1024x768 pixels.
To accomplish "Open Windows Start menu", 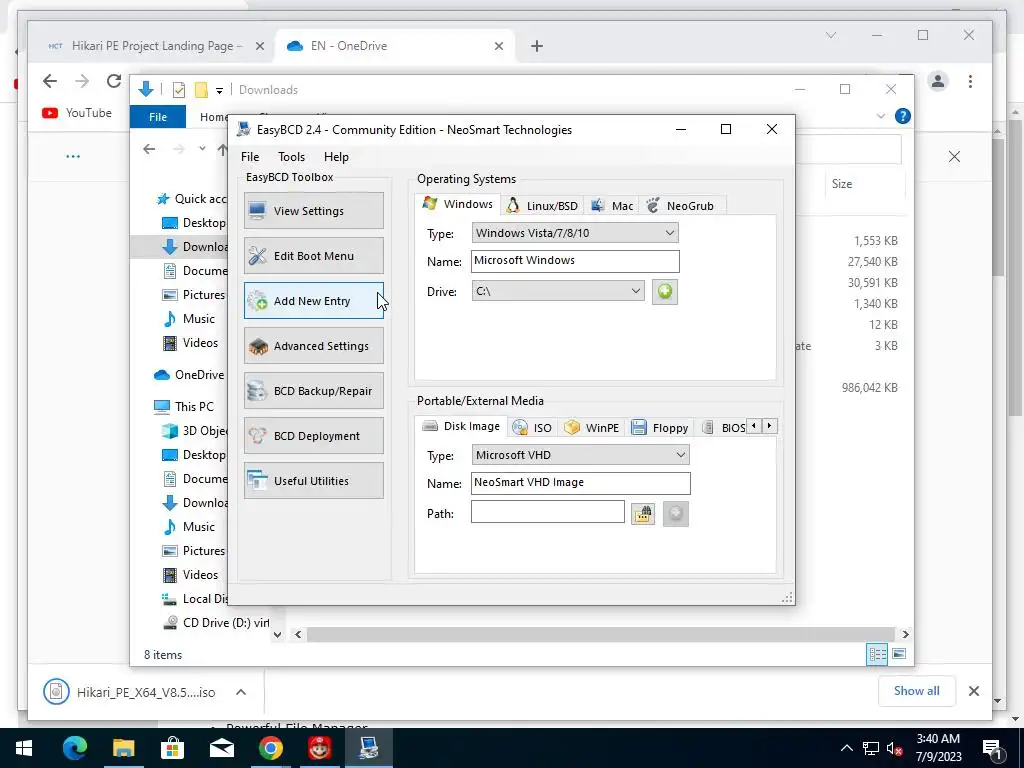I will [x=24, y=748].
